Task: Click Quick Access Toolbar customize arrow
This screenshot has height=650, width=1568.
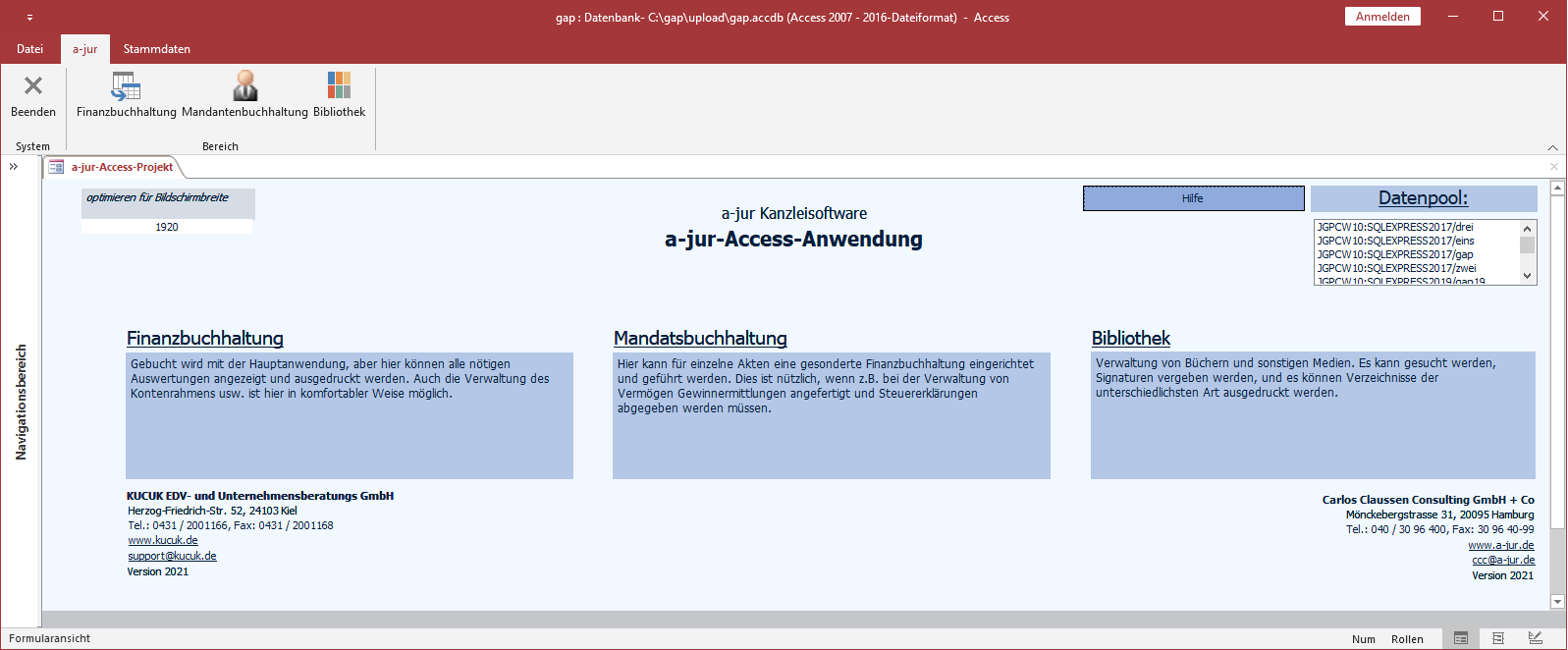Action: pyautogui.click(x=29, y=18)
